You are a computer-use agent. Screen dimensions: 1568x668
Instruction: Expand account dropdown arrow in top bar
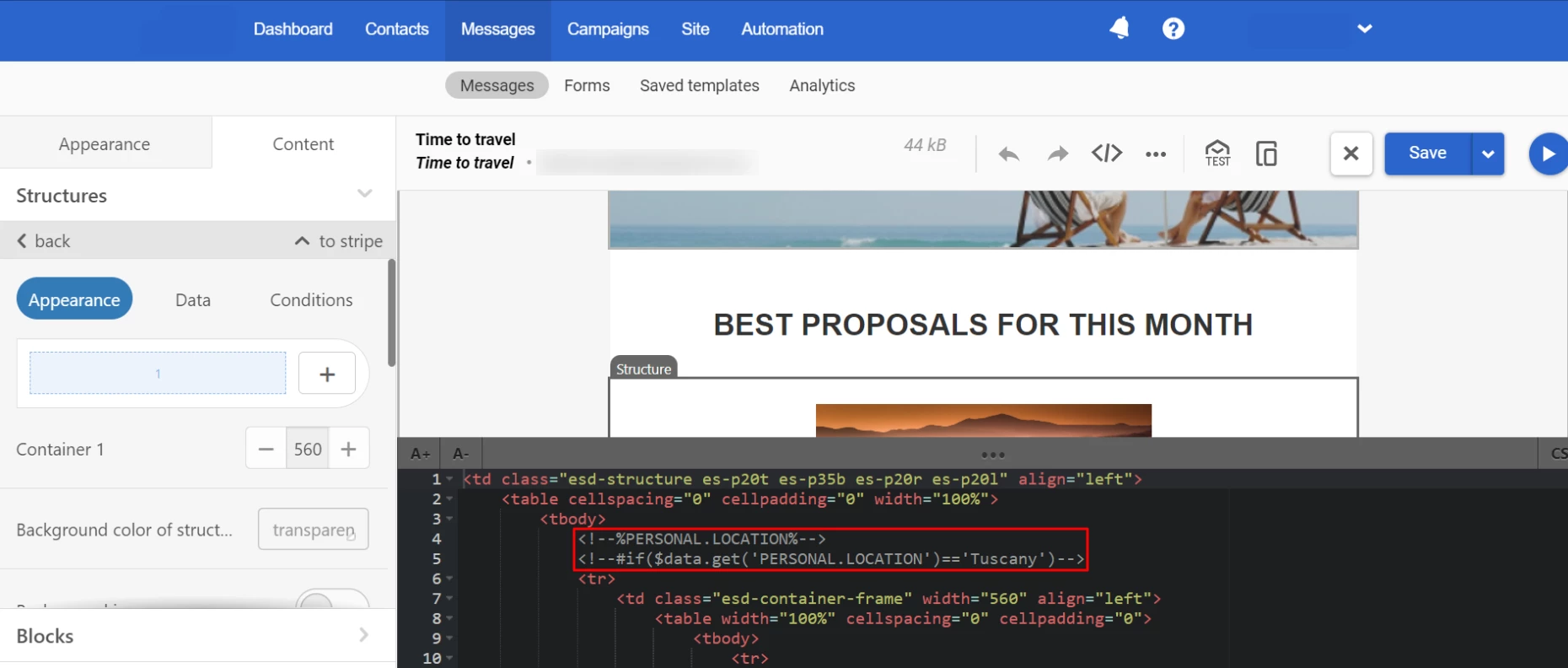(x=1365, y=29)
